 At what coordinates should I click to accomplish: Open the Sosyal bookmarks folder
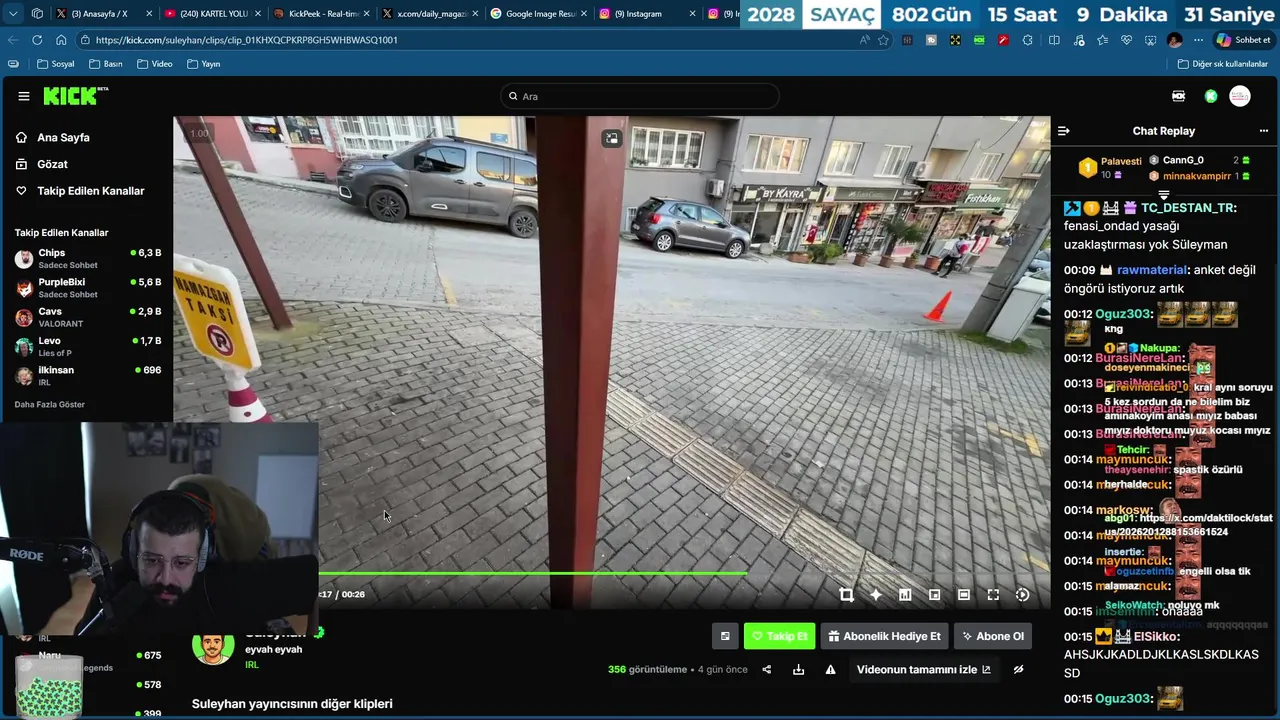56,64
